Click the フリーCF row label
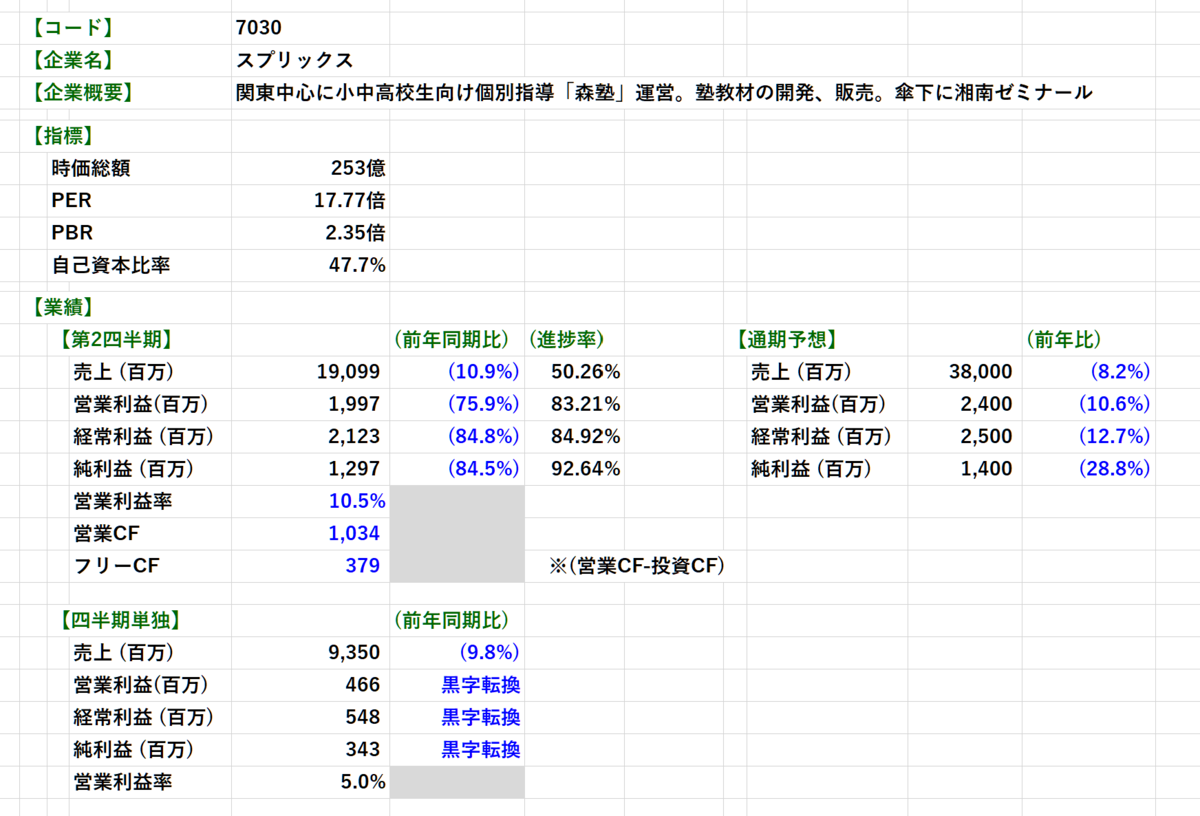The height and width of the screenshot is (816, 1200). (117, 566)
